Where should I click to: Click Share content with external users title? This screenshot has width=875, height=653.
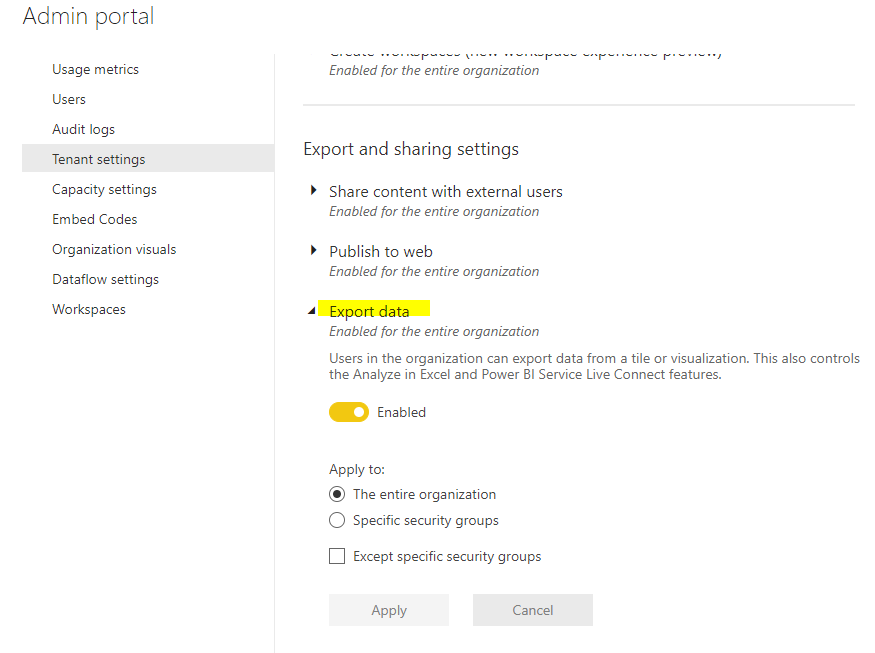(x=445, y=191)
